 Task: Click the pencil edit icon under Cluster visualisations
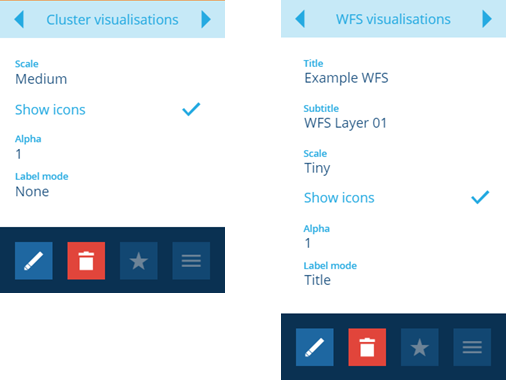(x=34, y=261)
